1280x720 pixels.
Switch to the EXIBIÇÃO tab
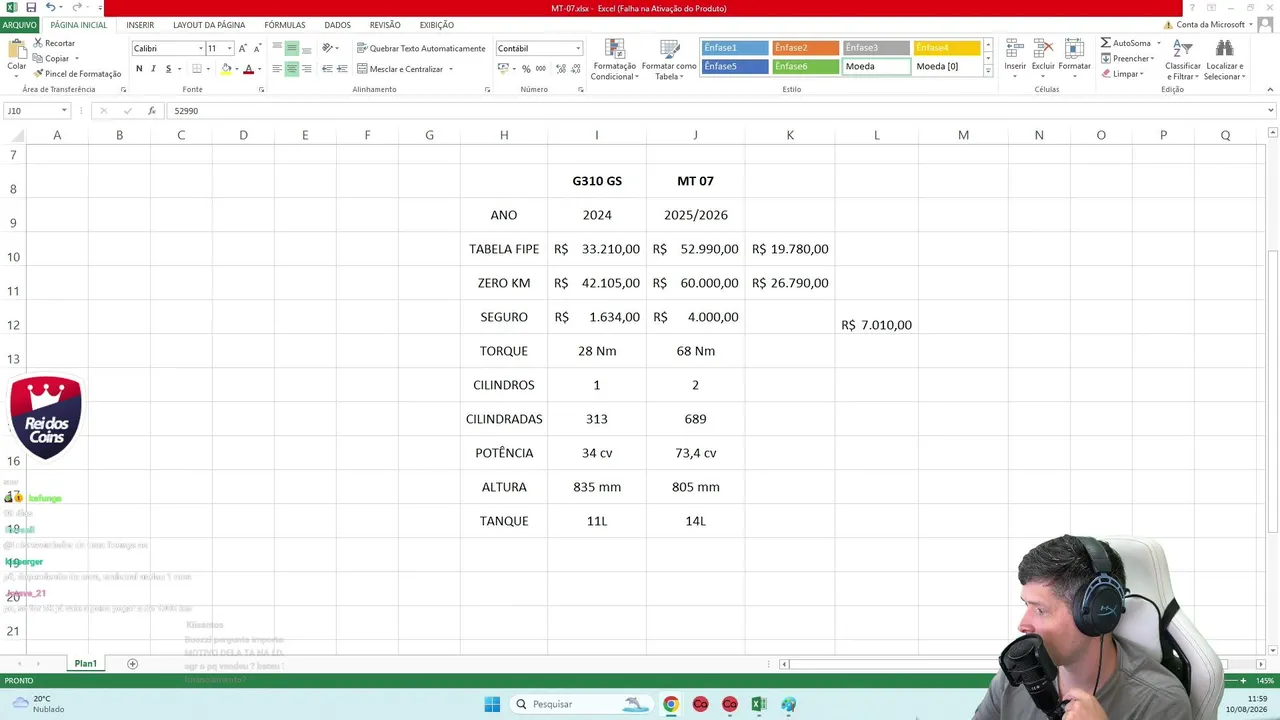coord(437,25)
